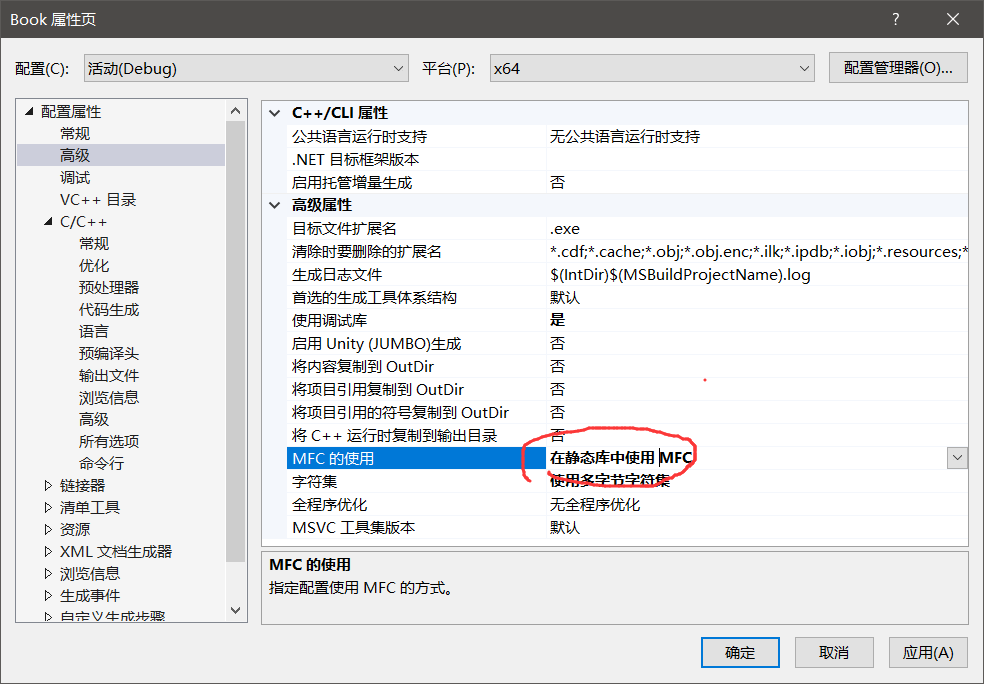The image size is (984, 684).
Task: Select 预处理器 under C/C++
Action: 108,286
